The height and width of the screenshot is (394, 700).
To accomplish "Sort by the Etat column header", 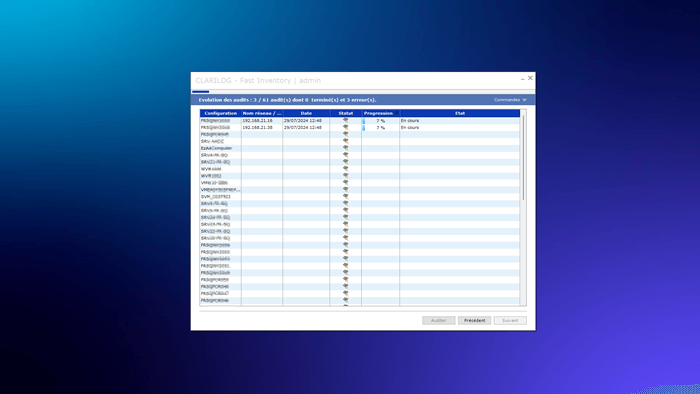I will [460, 113].
